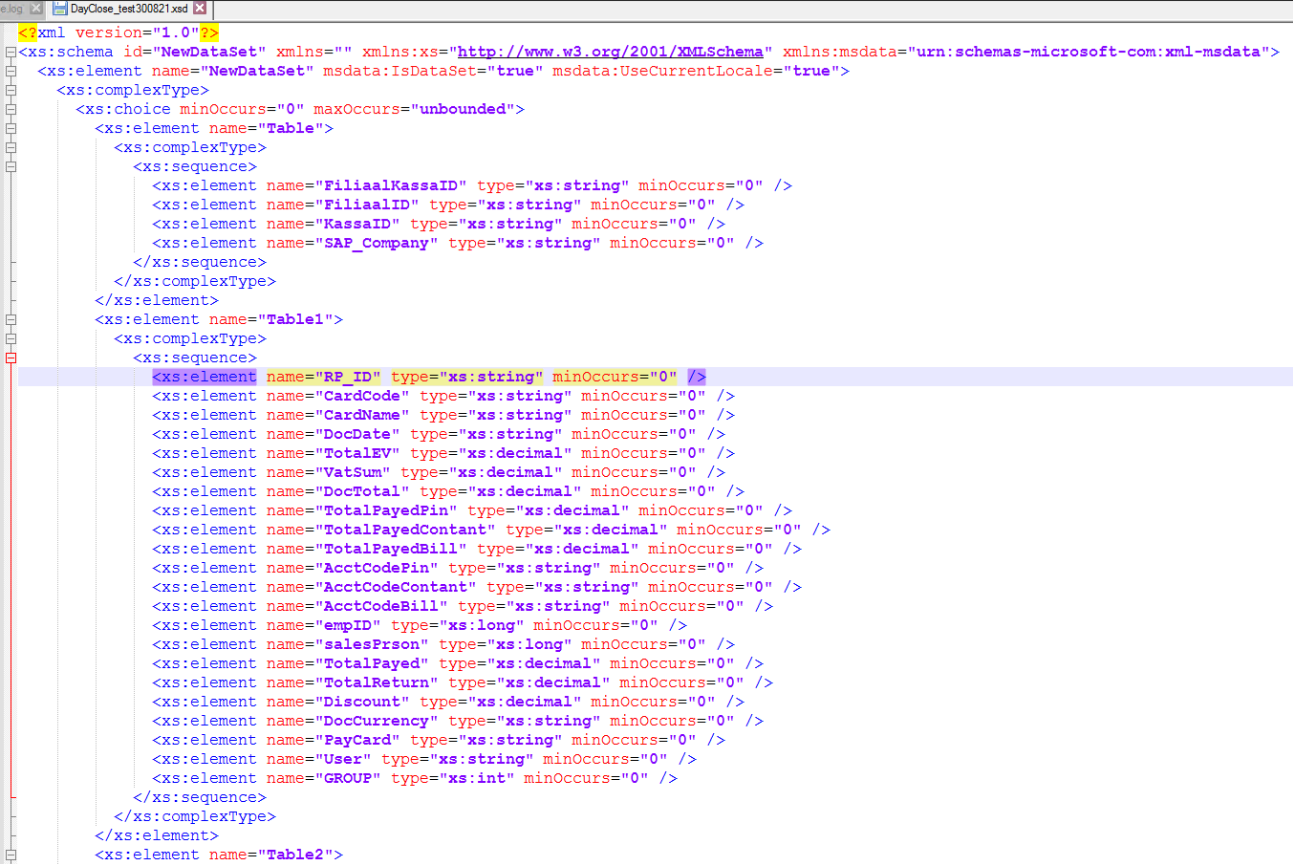The width and height of the screenshot is (1293, 864).
Task: Collapse the Table element block
Action: click(10, 129)
